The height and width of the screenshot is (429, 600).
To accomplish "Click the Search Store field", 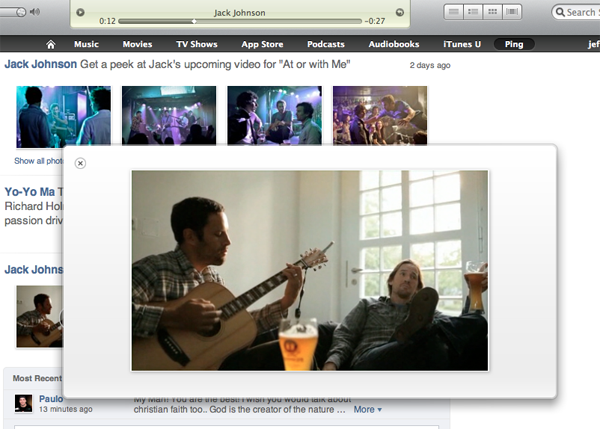I will (x=578, y=12).
